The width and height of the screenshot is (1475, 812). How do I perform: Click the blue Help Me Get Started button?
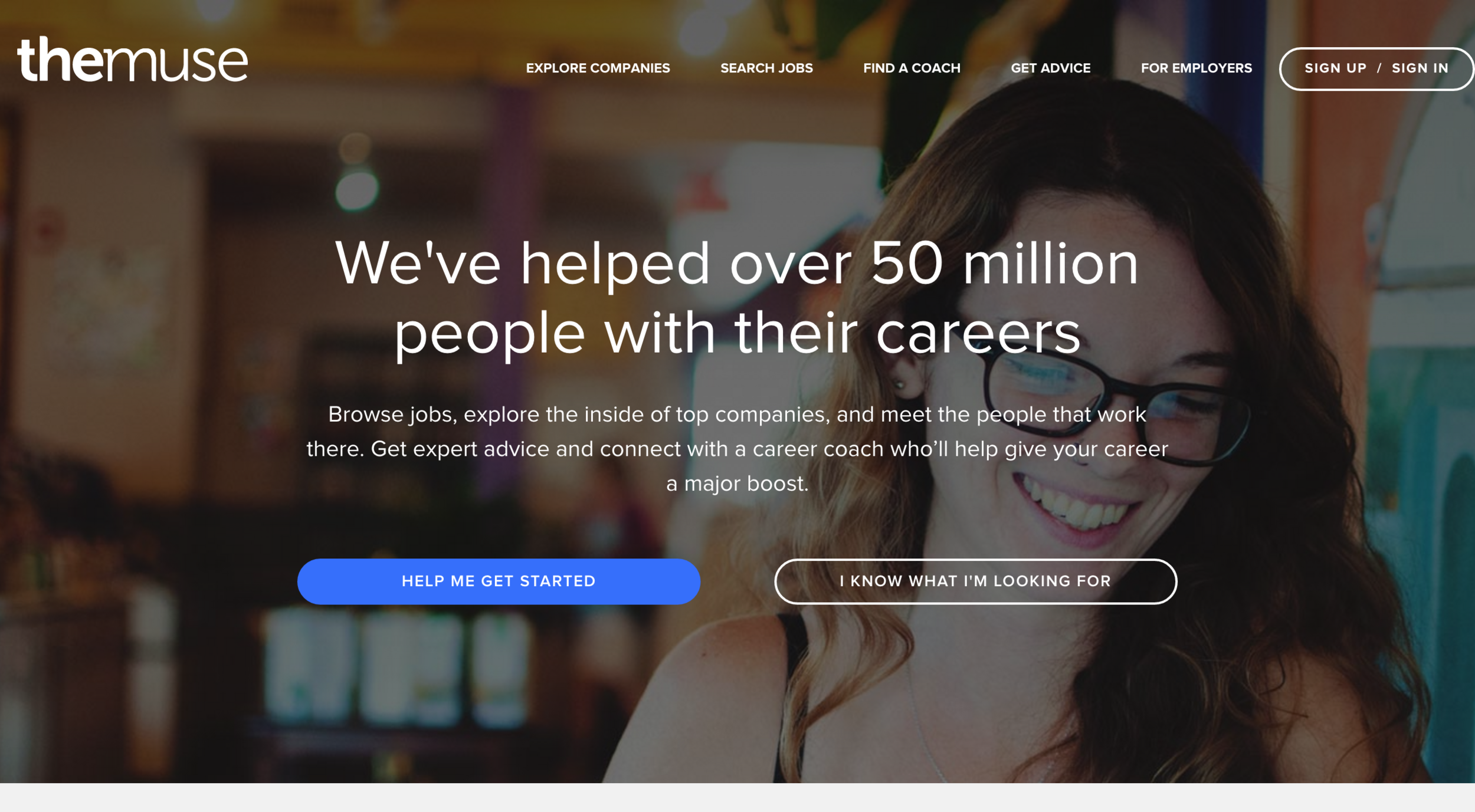tap(499, 581)
